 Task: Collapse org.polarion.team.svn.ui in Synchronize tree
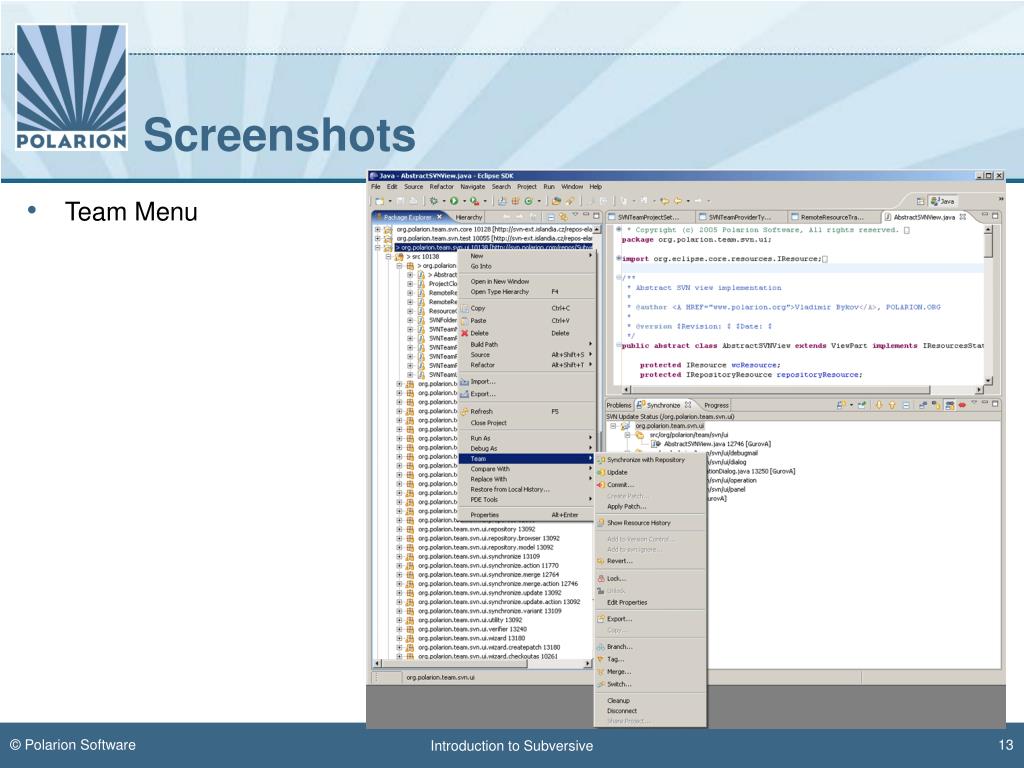pos(613,426)
